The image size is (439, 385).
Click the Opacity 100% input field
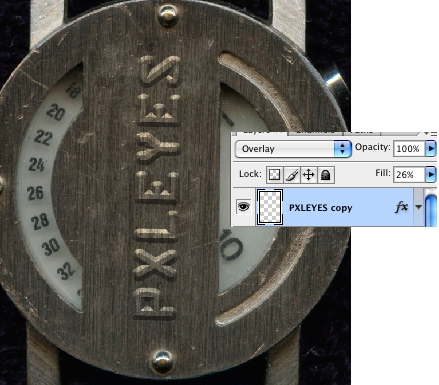click(x=409, y=148)
